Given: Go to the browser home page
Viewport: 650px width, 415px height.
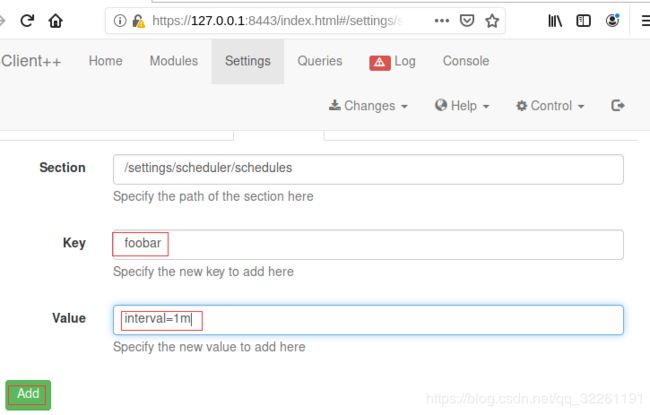Looking at the screenshot, I should [x=55, y=20].
